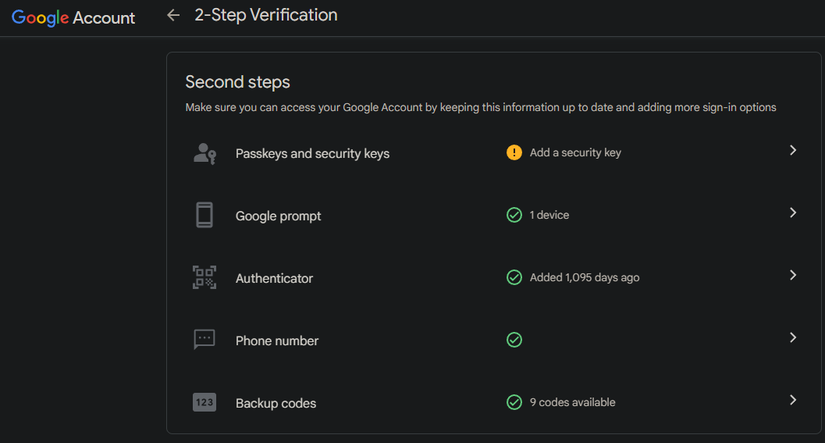Open Google prompt row chevron

click(x=793, y=213)
